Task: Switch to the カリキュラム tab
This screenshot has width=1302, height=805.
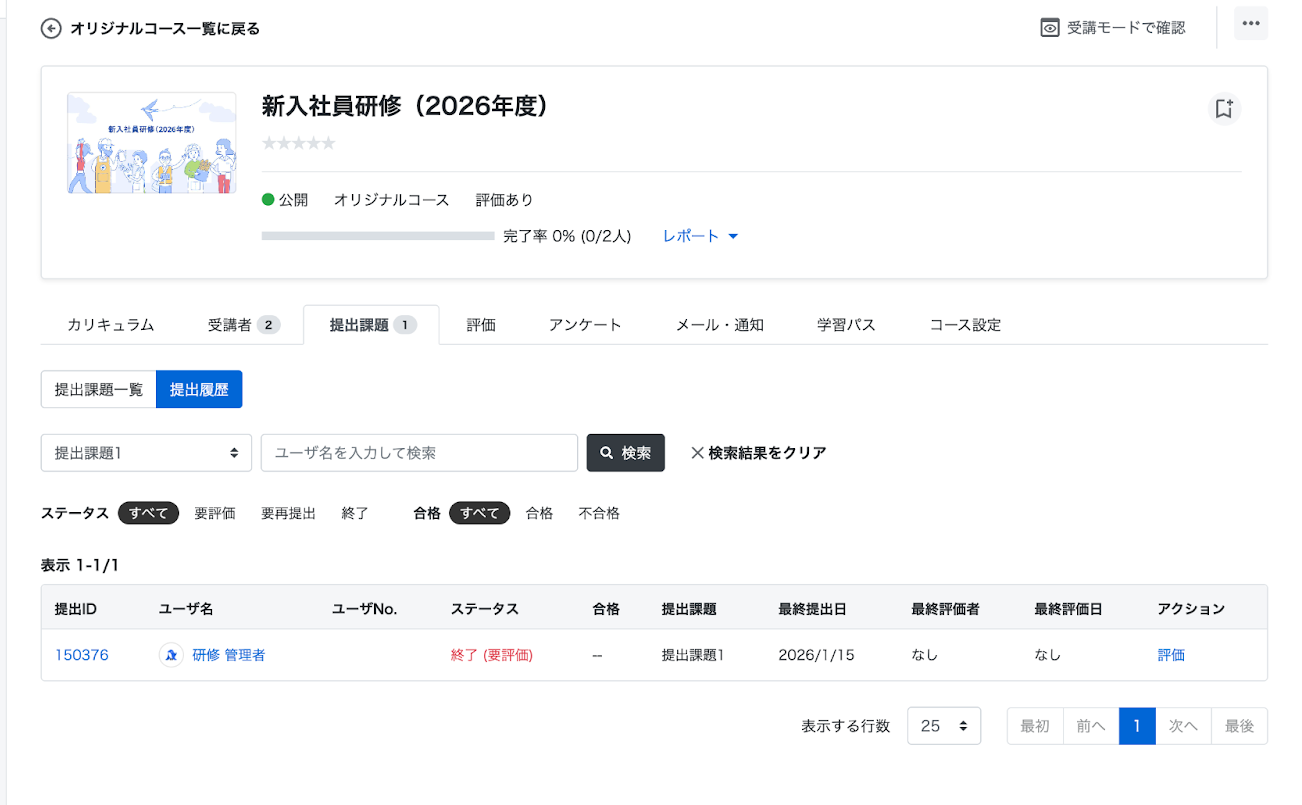Action: [x=111, y=325]
